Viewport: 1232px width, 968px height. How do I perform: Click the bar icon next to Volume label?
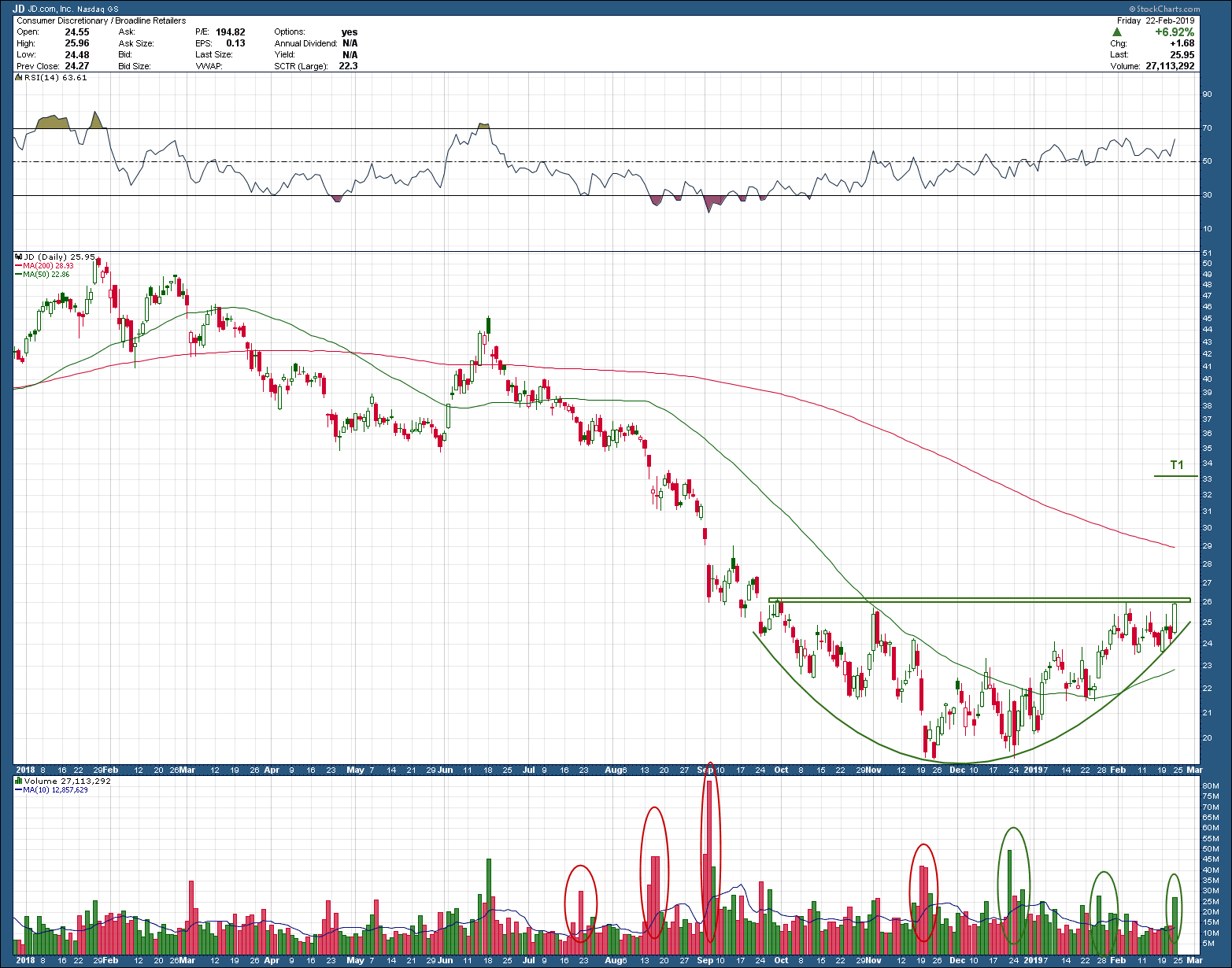19,781
